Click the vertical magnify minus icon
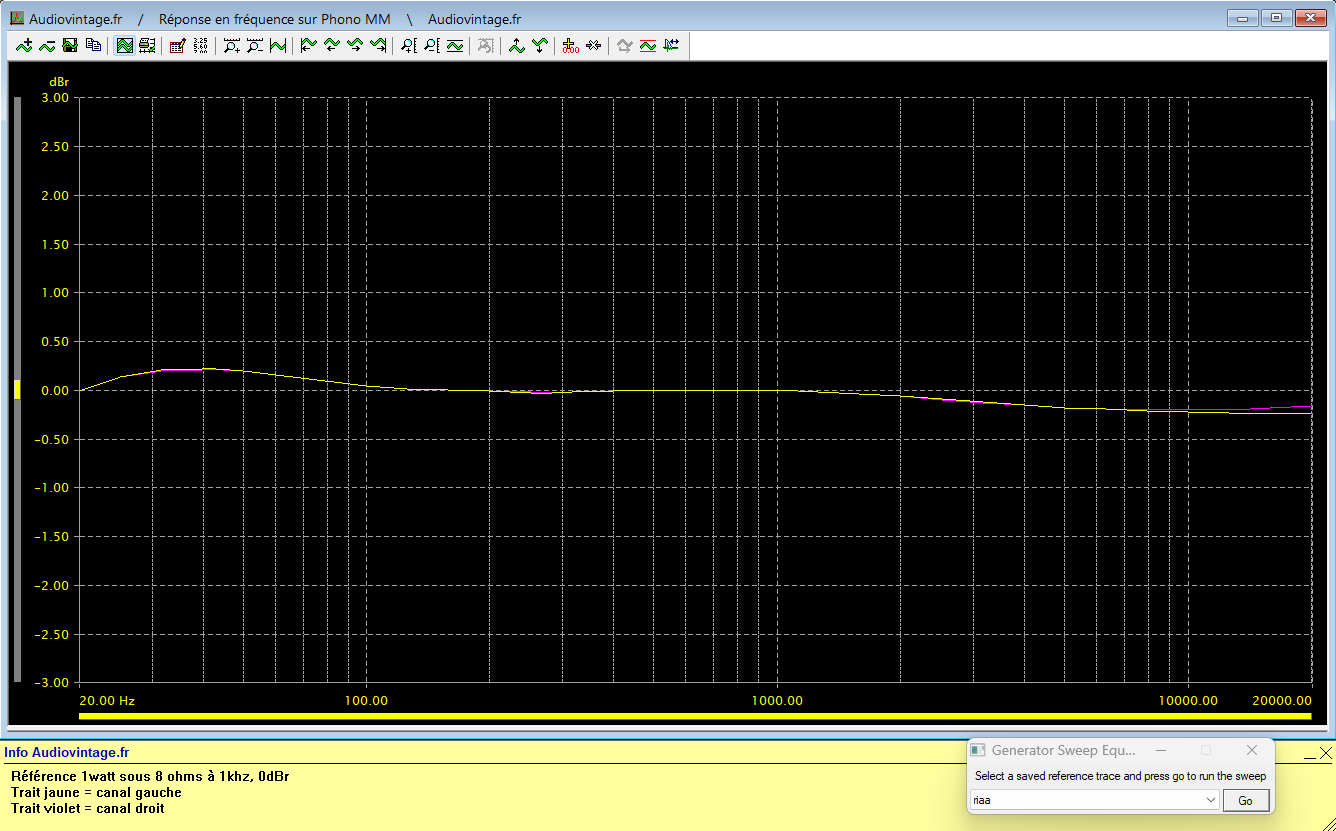The height and width of the screenshot is (831, 1336). pos(432,45)
